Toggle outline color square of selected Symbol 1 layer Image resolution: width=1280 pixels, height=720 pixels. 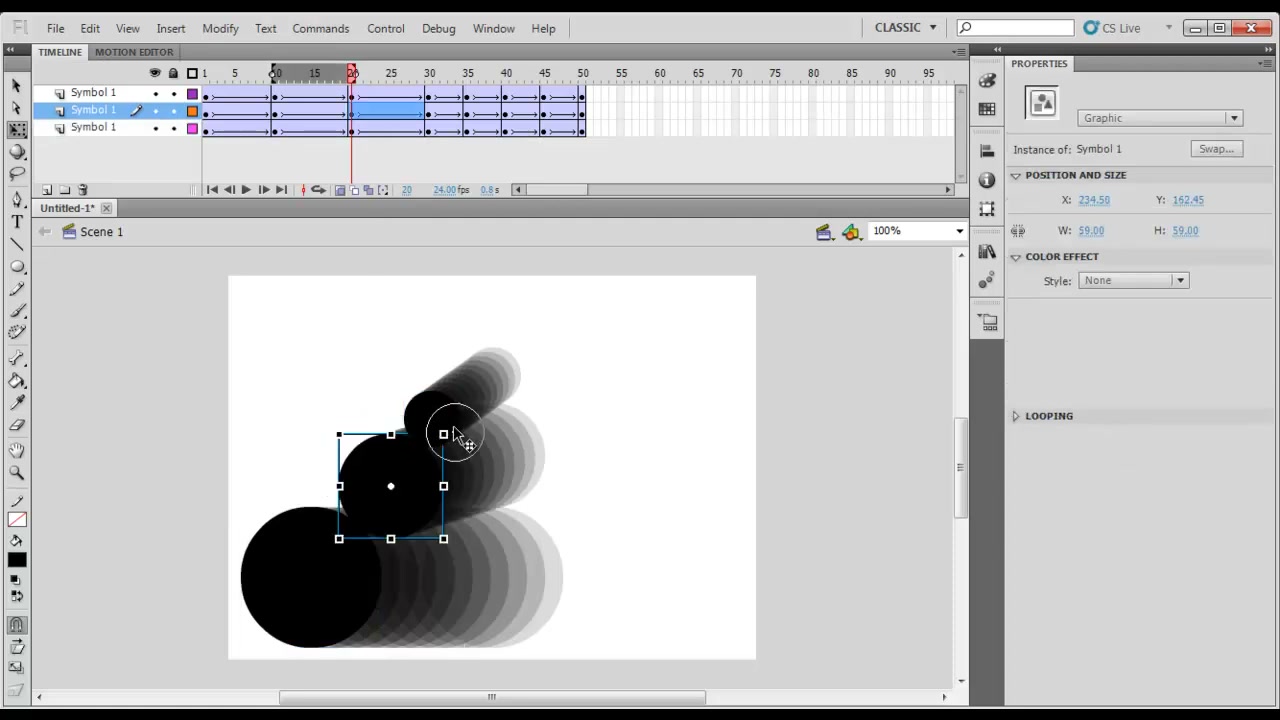point(192,111)
